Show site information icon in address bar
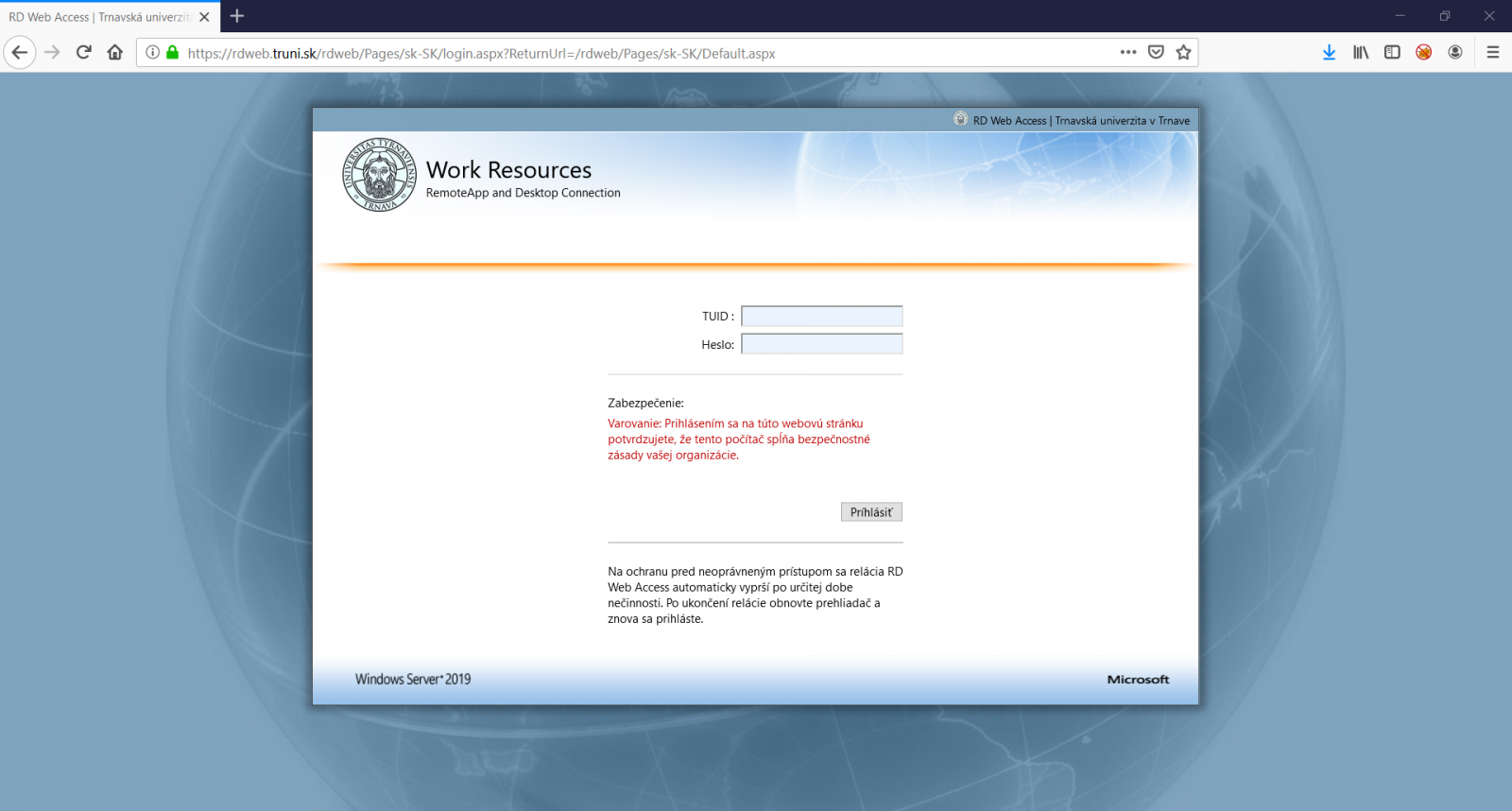This screenshot has width=1512, height=811. click(x=152, y=53)
